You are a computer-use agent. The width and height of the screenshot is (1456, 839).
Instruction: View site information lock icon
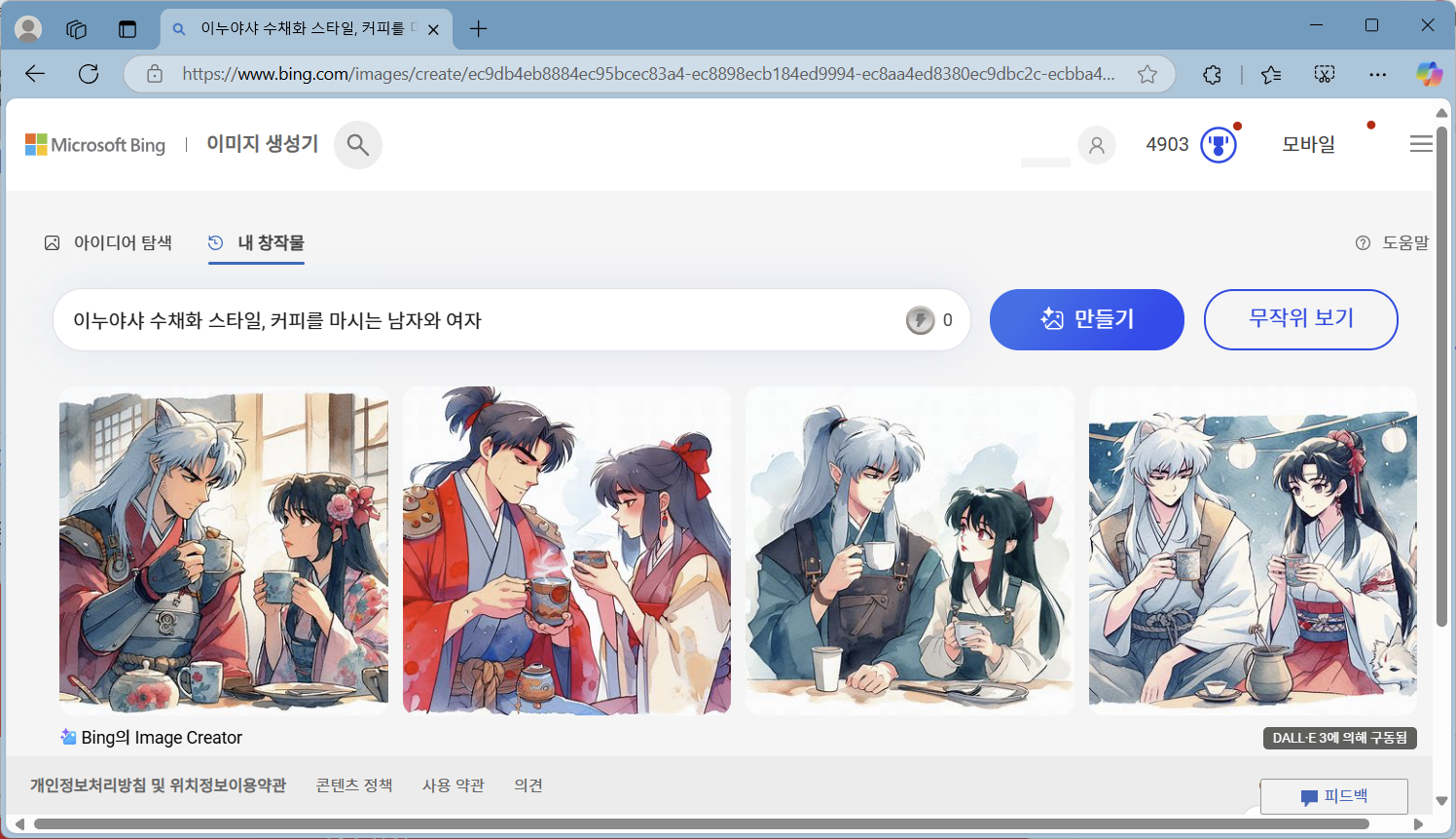(x=154, y=74)
